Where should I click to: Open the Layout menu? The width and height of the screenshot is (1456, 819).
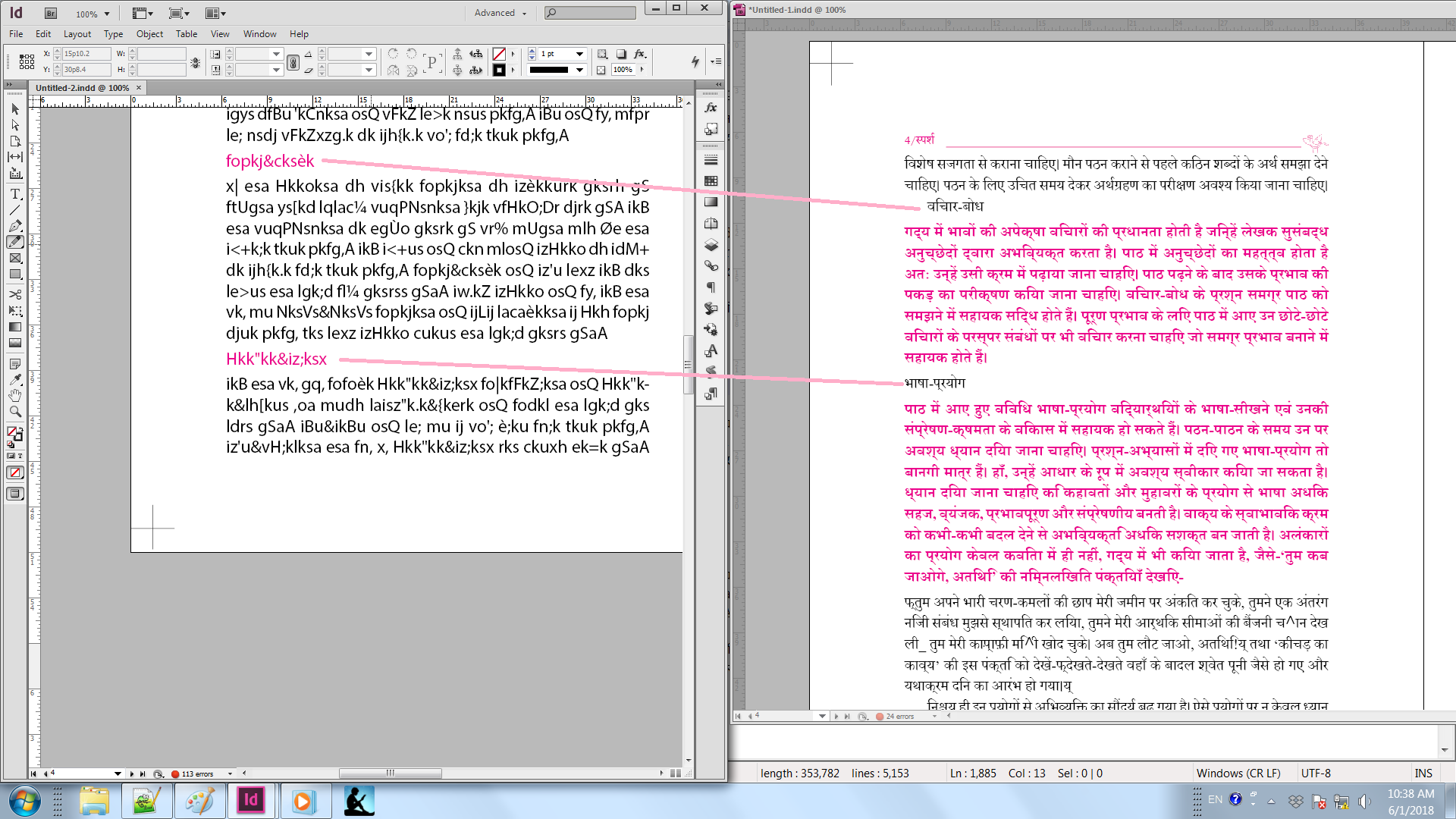point(77,34)
